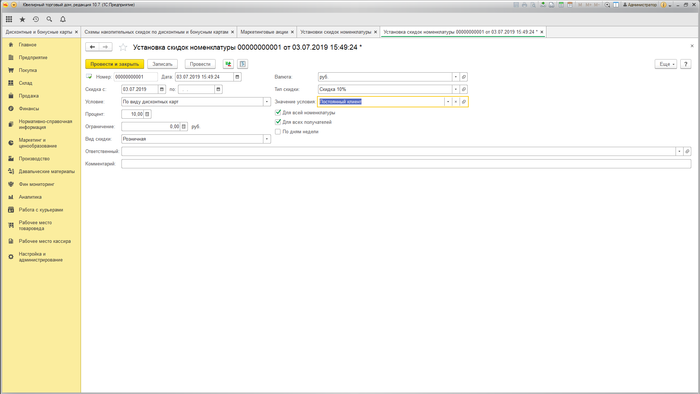Open Главное section in sidebar
Screen dimensions: 700x394
28,45
